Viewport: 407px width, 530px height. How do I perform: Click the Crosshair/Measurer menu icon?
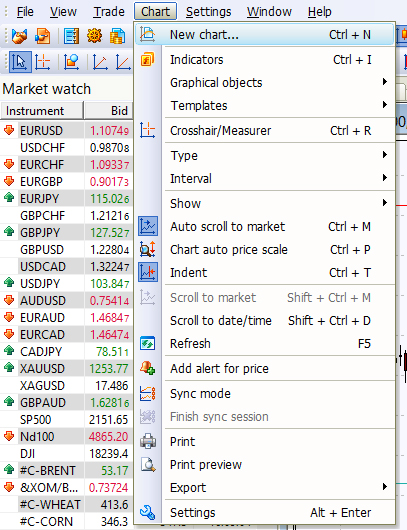[x=148, y=130]
